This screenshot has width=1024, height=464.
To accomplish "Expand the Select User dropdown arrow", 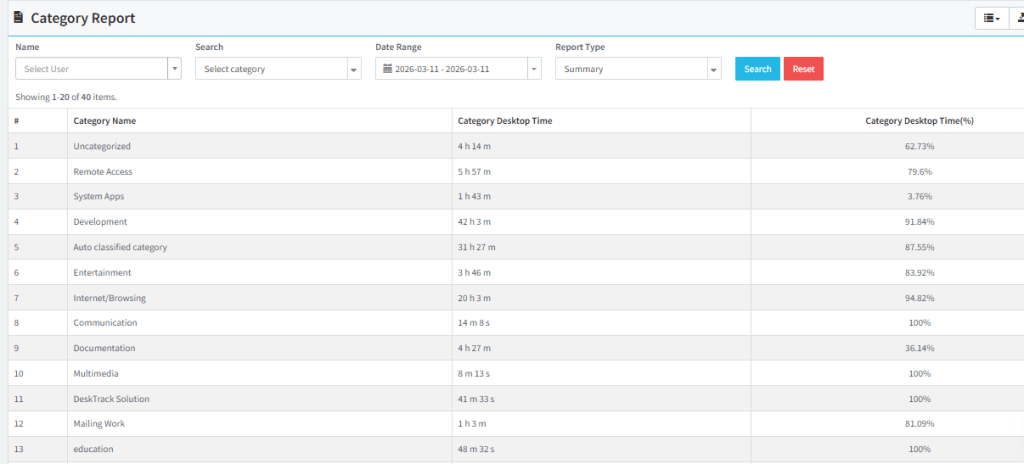I will coord(174,69).
